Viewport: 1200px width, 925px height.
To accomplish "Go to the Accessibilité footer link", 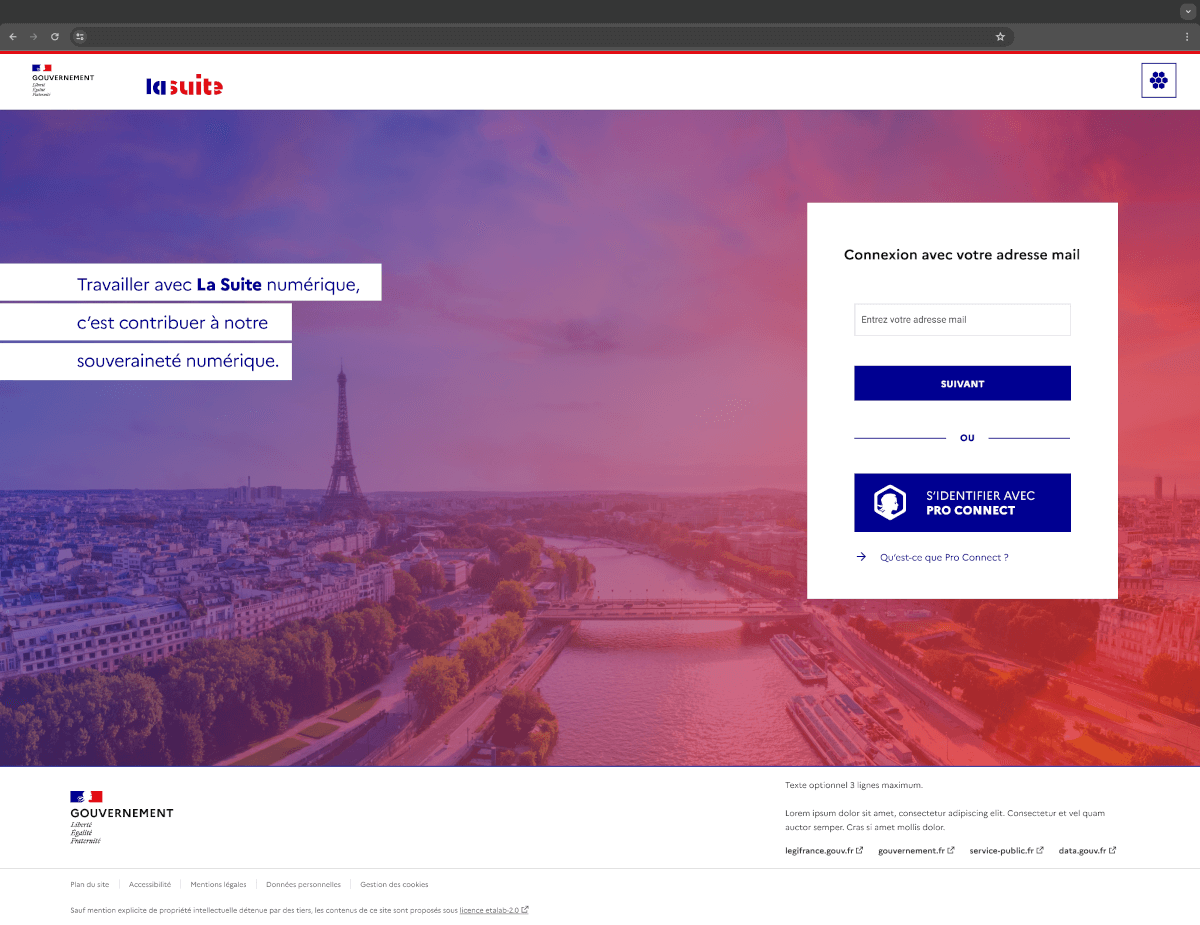I will coord(150,884).
